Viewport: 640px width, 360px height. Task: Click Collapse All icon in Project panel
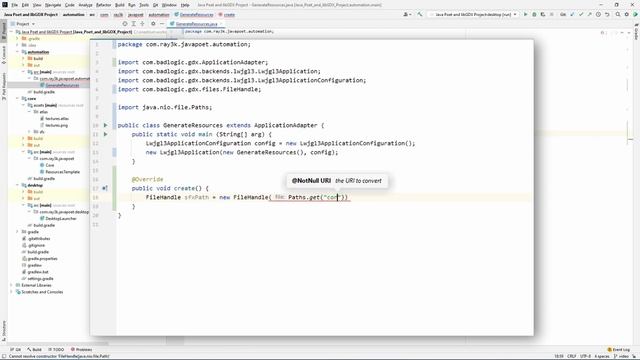click(142, 24)
